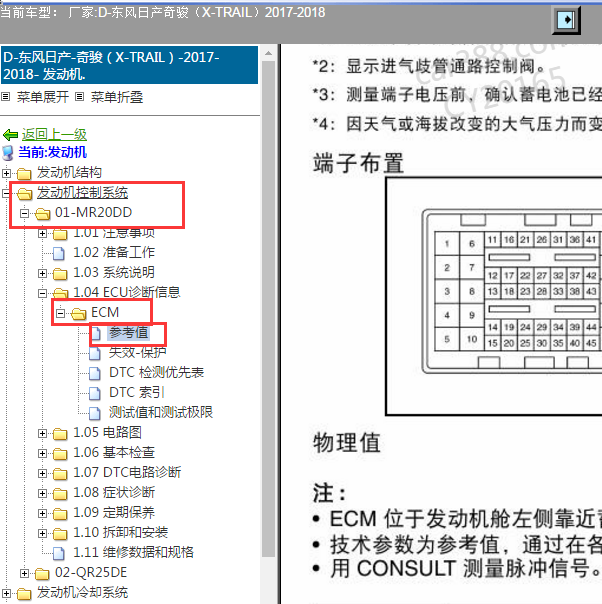Expand the 发动机冷却系统 node
The height and width of the screenshot is (604, 602).
coord(6,594)
